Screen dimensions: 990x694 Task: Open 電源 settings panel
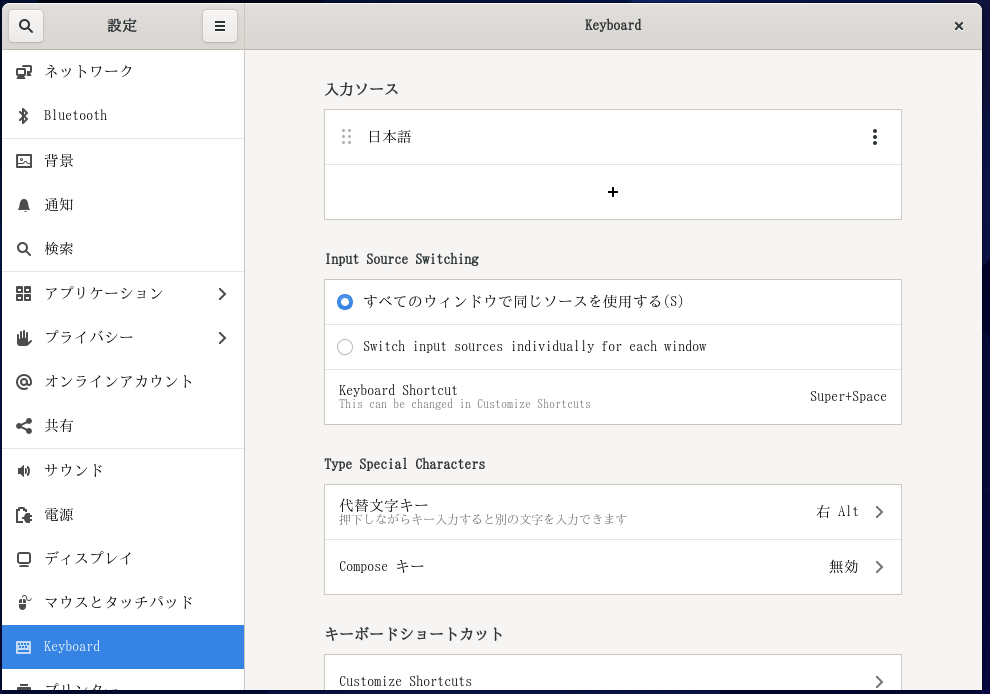123,515
